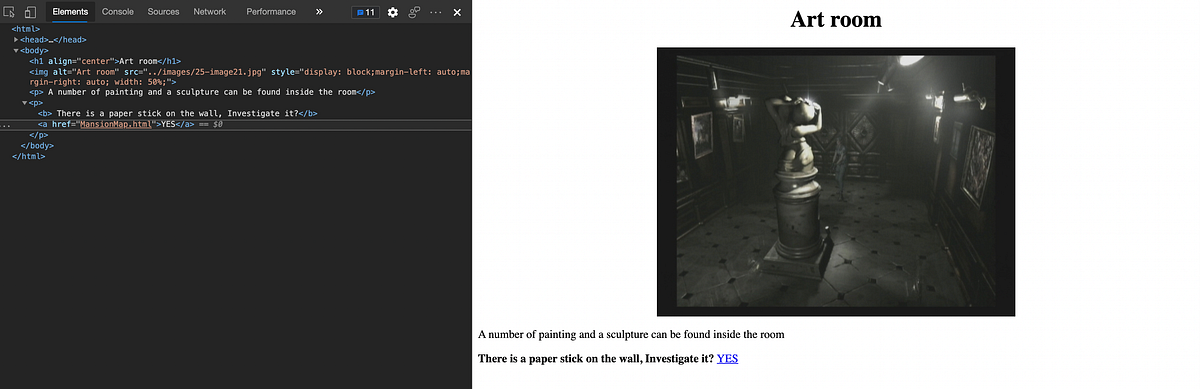Image resolution: width=1200 pixels, height=389 pixels.
Task: Switch to the Elements tab
Action: (x=70, y=12)
